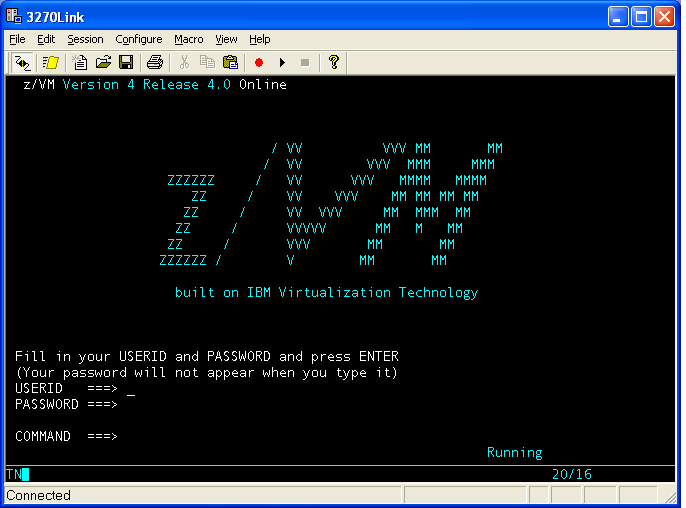686x508 pixels.
Task: Start macro recording with red dot
Action: [x=259, y=63]
